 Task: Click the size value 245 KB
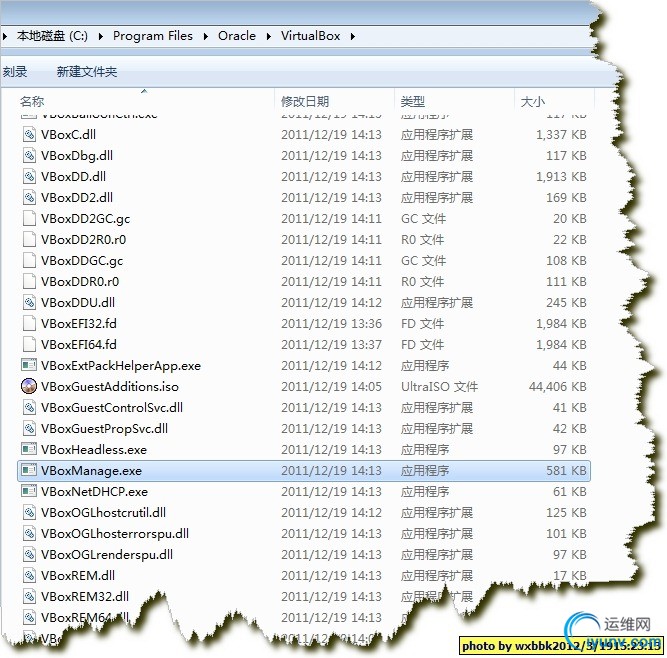point(567,302)
